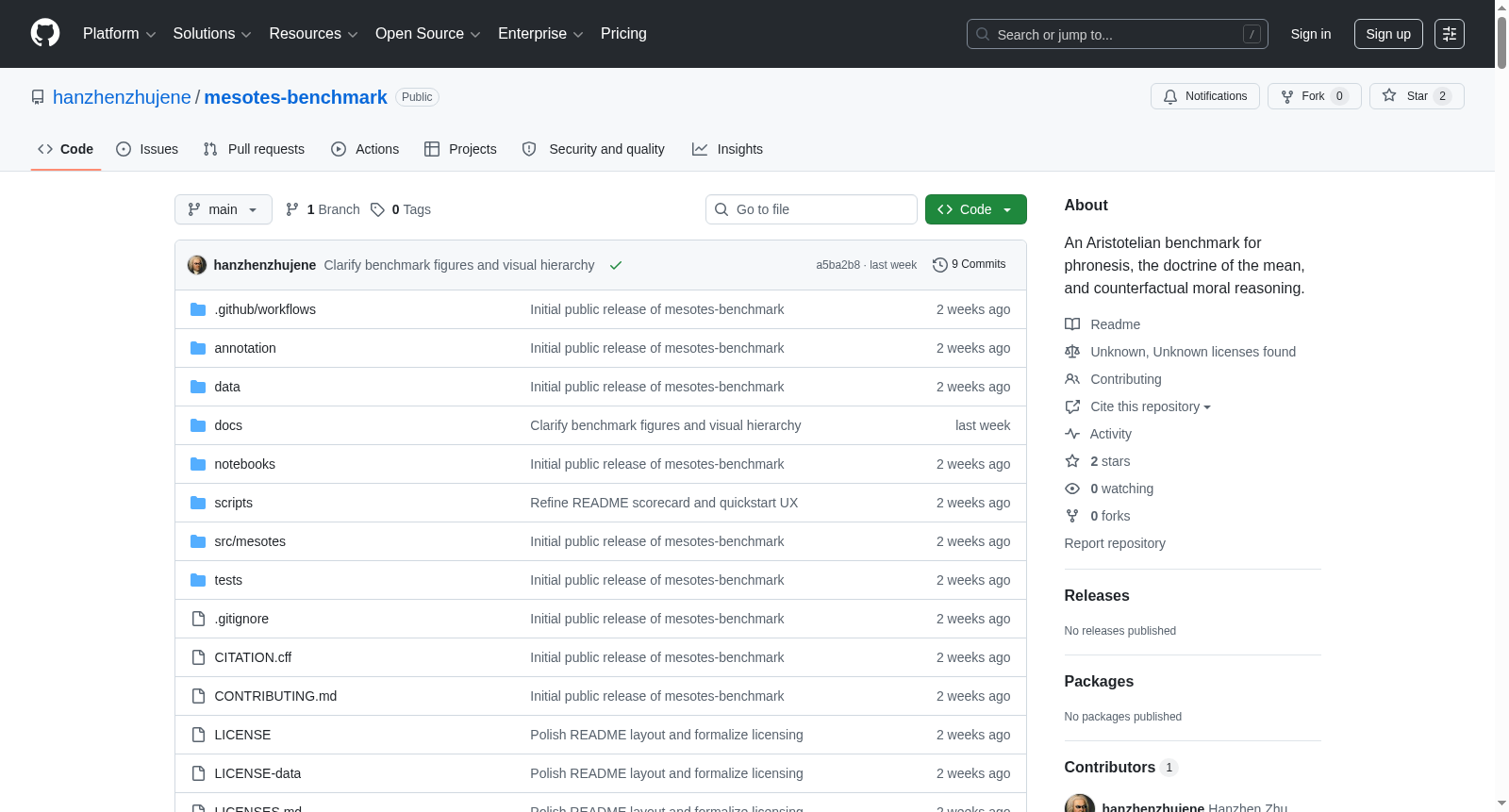Open the mesotes-benchmark repository title link
The width and height of the screenshot is (1509, 812).
pos(295,97)
